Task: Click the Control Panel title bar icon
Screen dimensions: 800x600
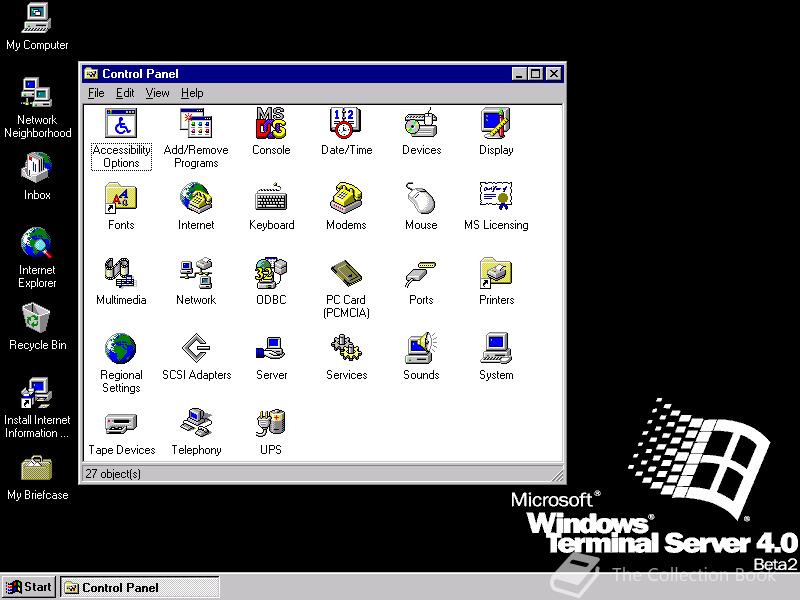Action: coord(91,74)
